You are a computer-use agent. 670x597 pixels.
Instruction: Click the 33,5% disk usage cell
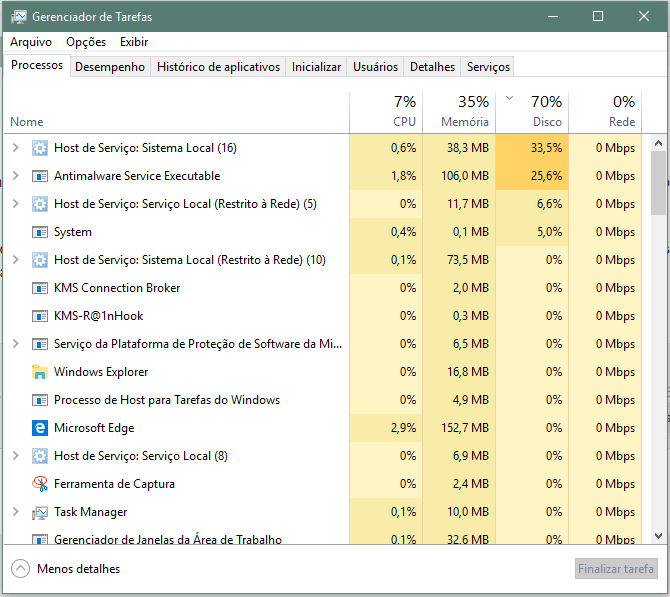tap(532, 148)
